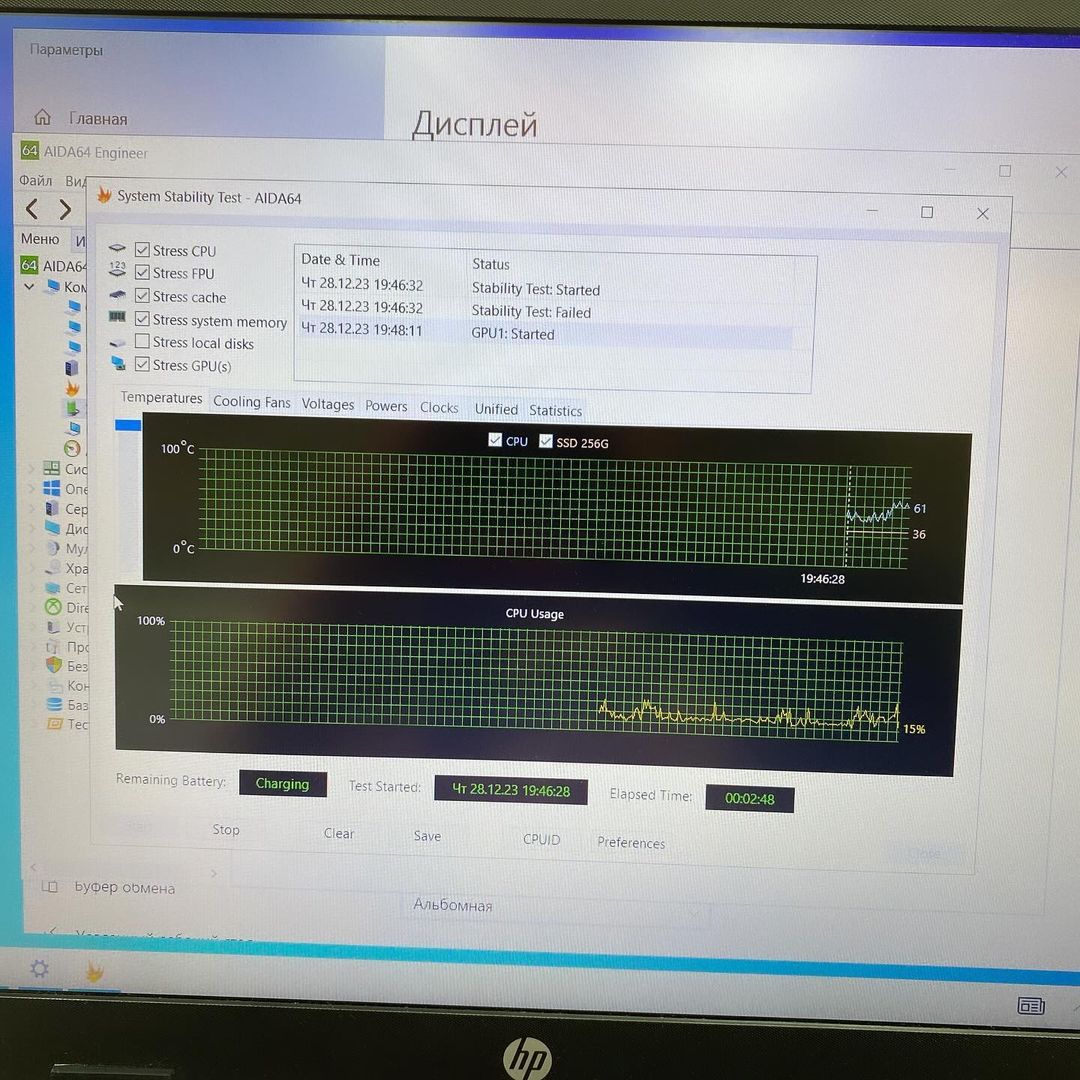
Task: Select the Тес benchmark tree item
Action: [68, 724]
